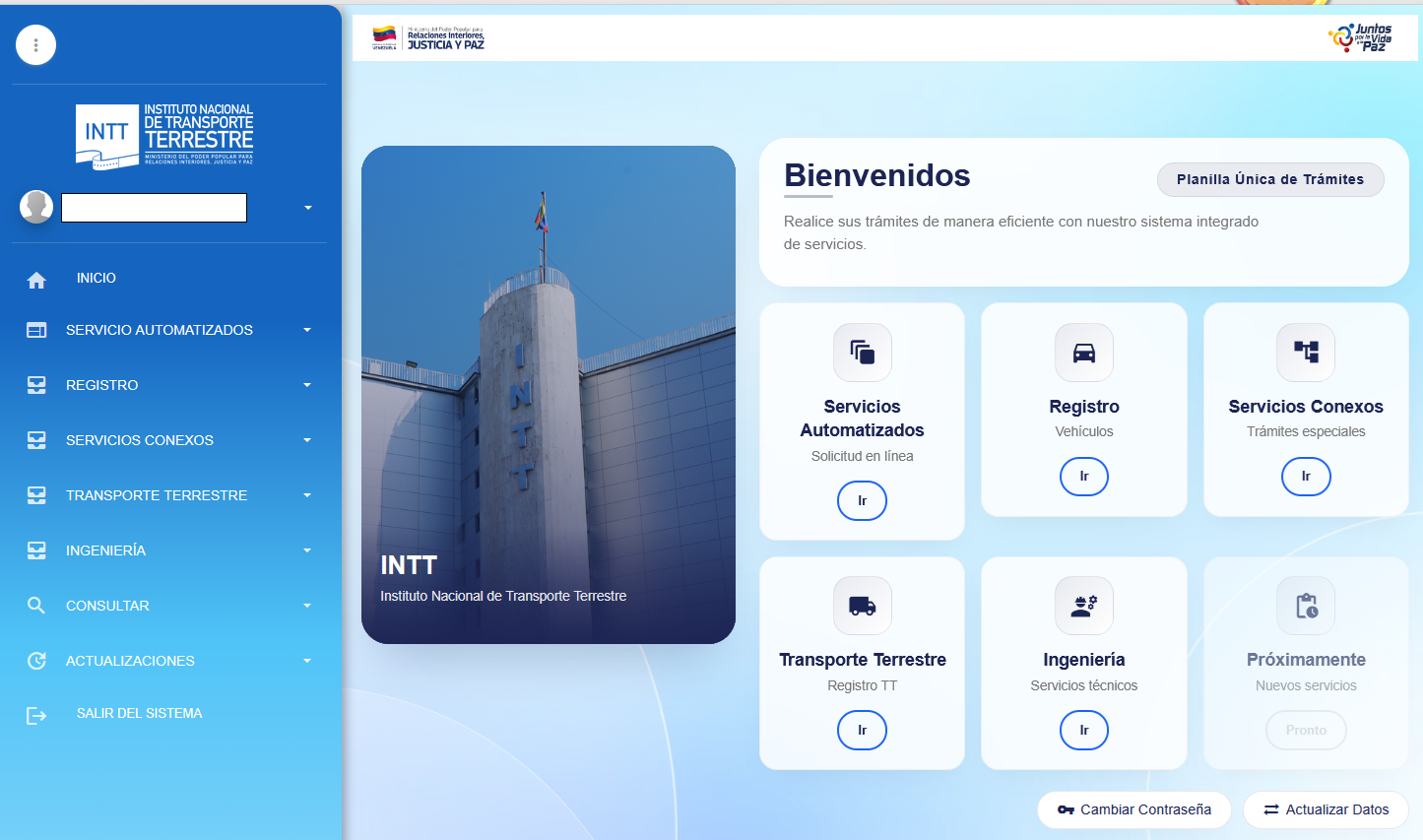Click Ir on the Servicios Conexos card

coord(1306,476)
